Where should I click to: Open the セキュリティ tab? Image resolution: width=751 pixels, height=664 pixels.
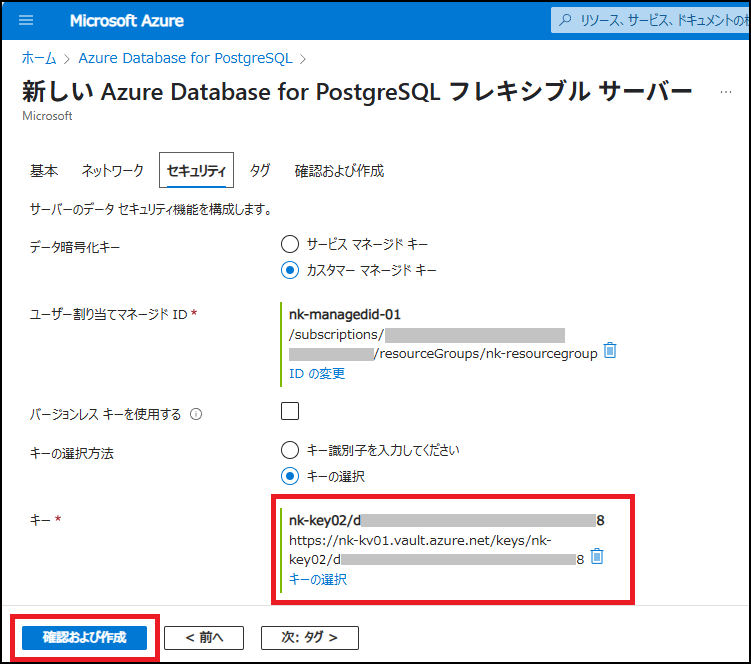click(x=196, y=170)
